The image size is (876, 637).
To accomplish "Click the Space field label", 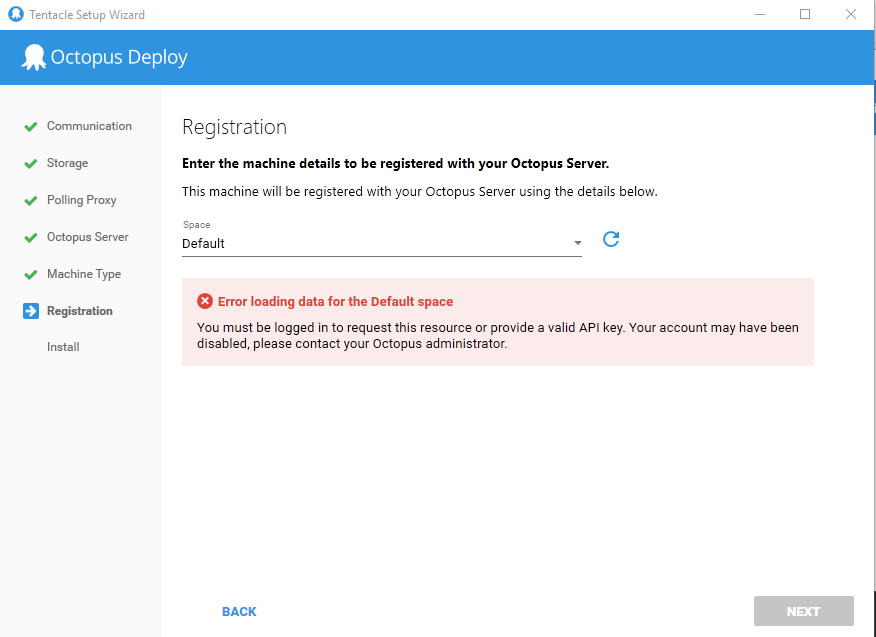I will click(197, 225).
